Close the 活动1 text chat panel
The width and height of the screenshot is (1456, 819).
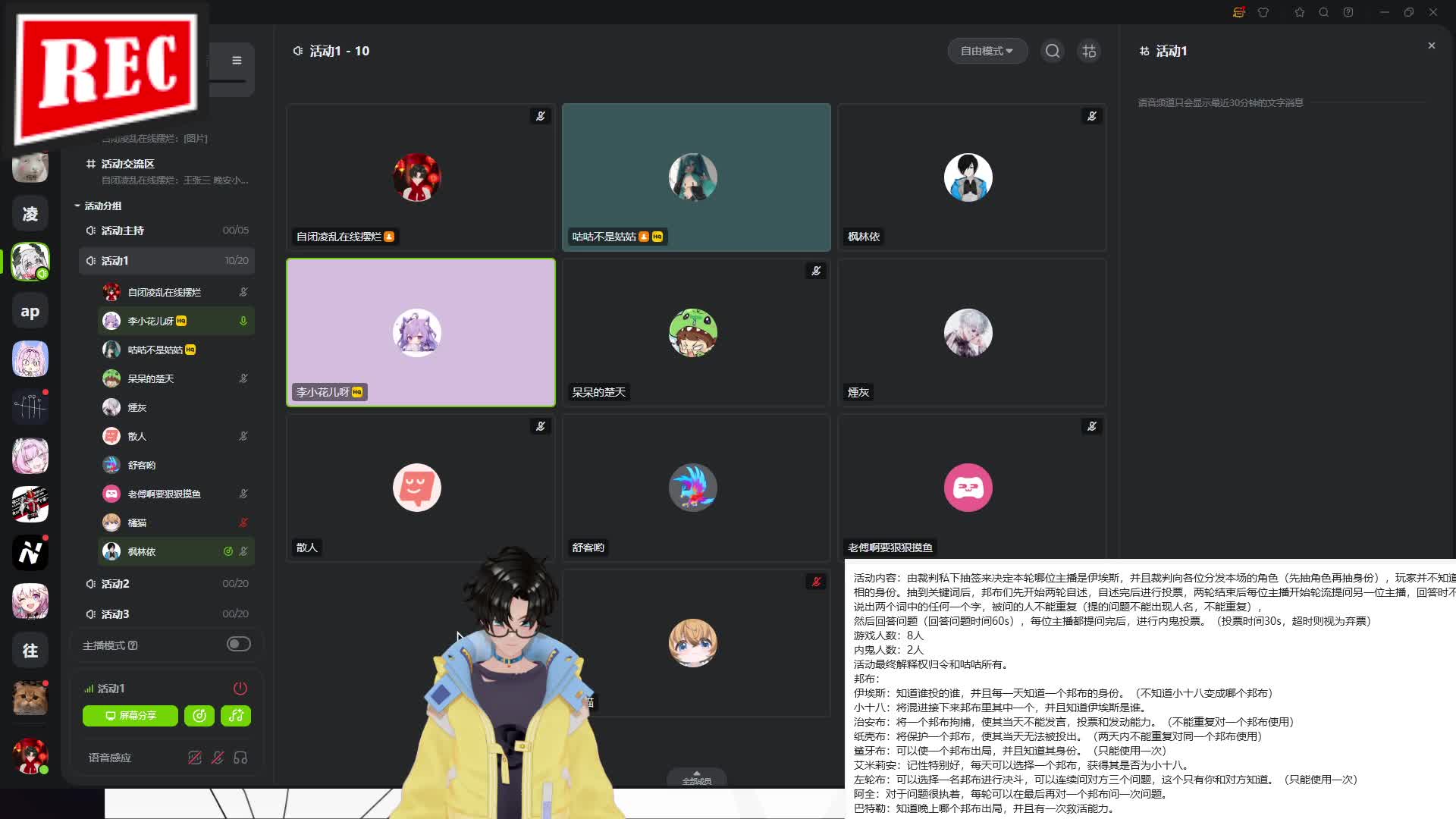click(x=1431, y=45)
